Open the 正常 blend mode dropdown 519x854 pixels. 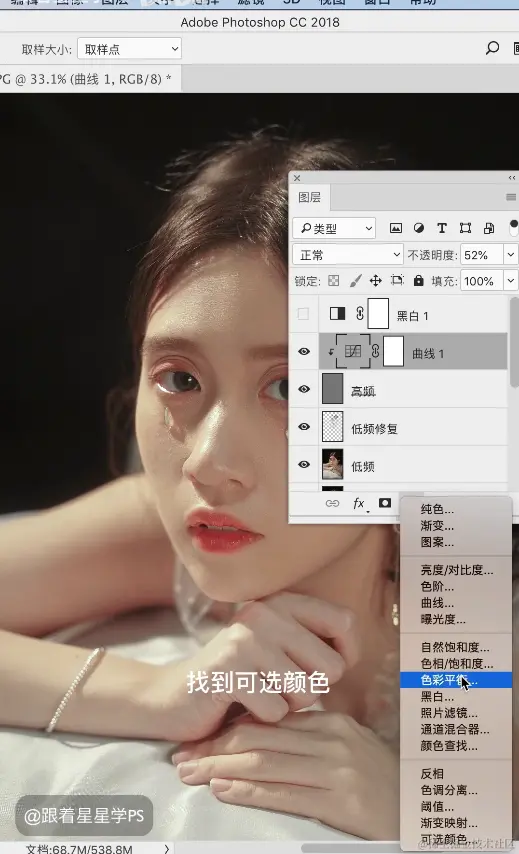tap(348, 254)
